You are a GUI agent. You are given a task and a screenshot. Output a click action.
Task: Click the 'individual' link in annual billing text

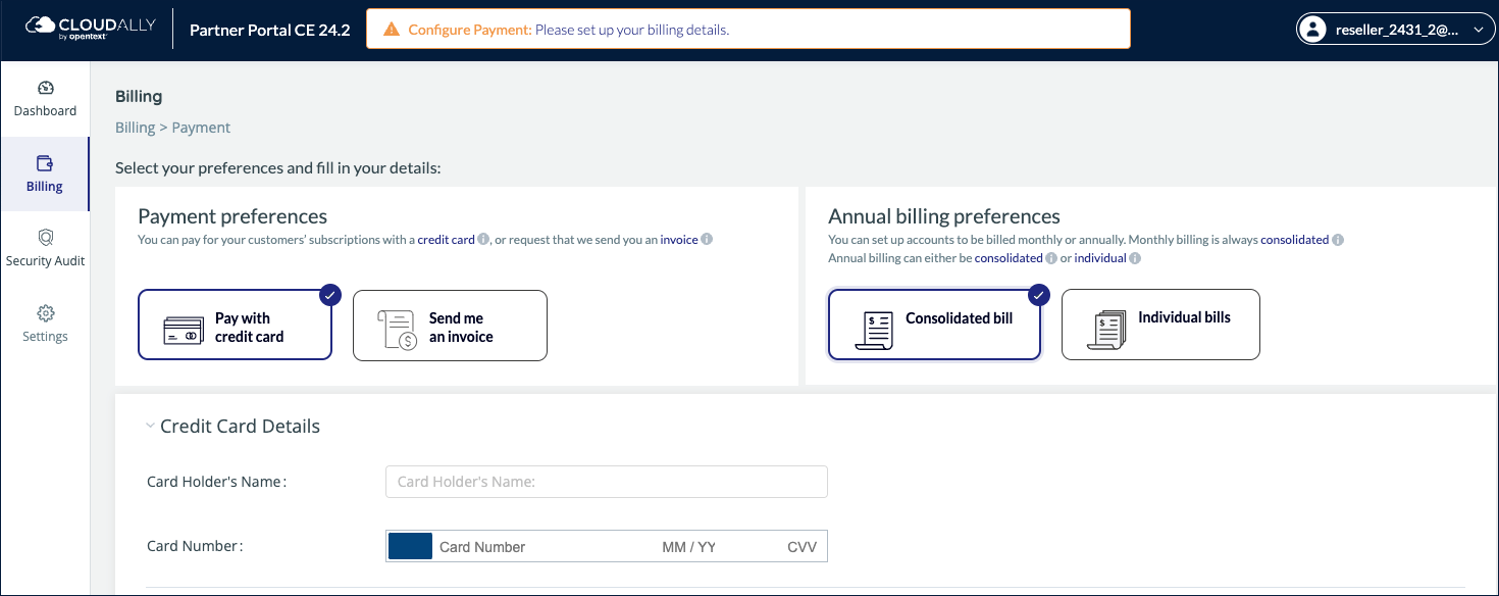tap(1100, 258)
